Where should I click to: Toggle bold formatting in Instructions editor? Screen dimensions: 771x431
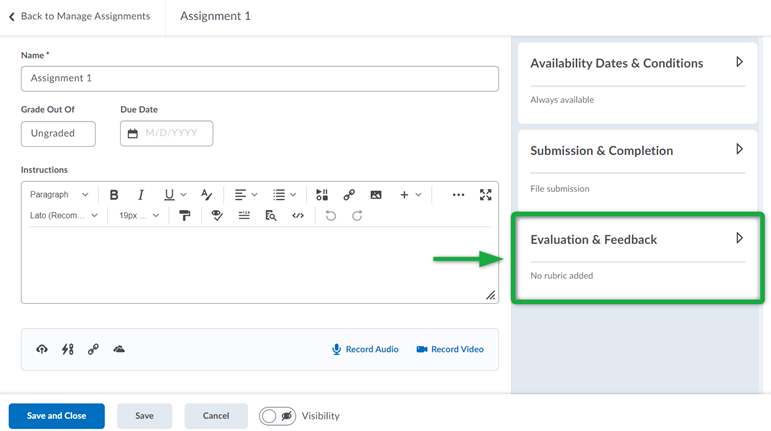[x=114, y=195]
